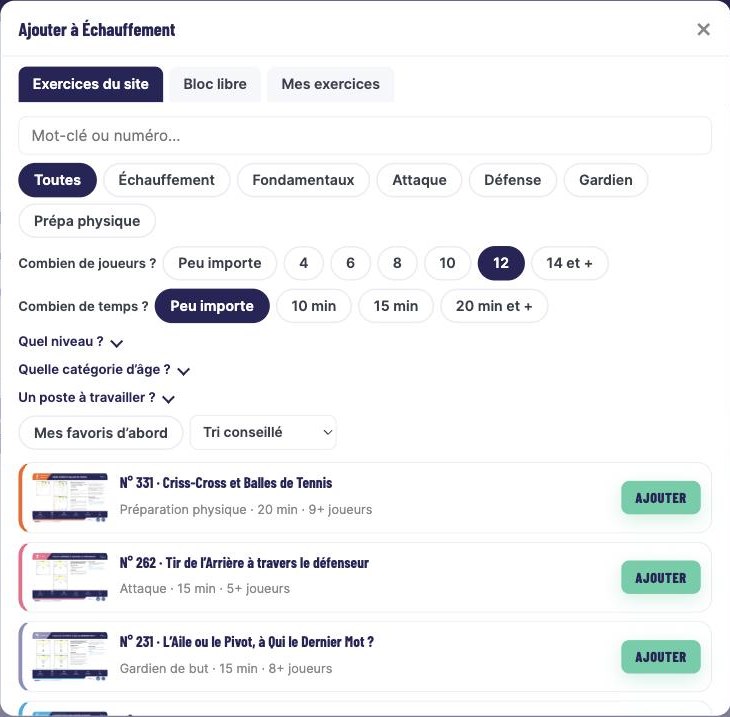Filter by Attaque category
The image size is (730, 717).
click(x=419, y=180)
